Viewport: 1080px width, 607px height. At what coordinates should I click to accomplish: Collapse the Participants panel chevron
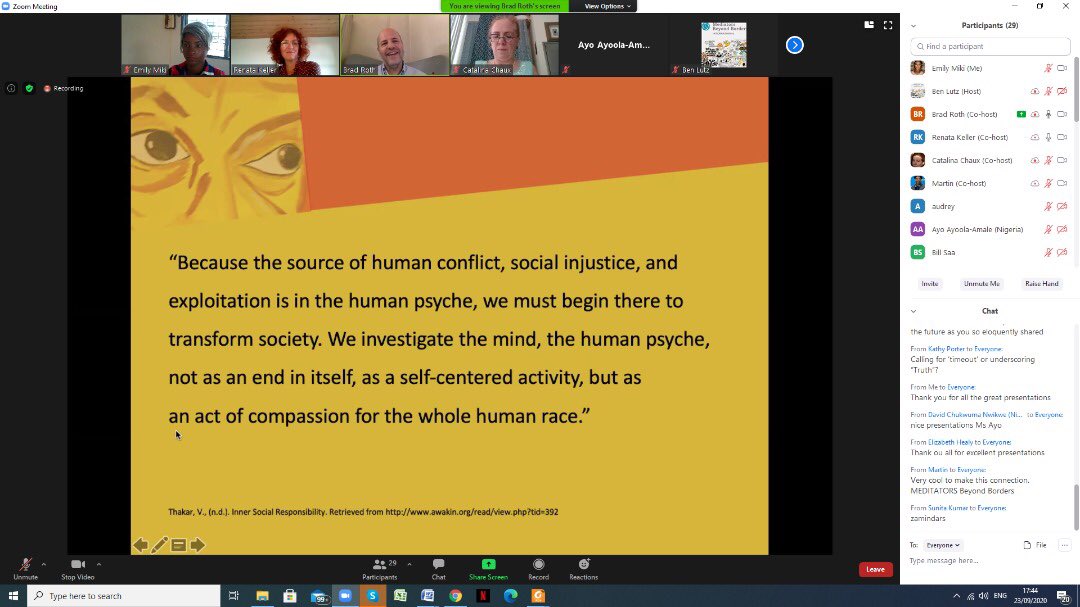[x=913, y=25]
